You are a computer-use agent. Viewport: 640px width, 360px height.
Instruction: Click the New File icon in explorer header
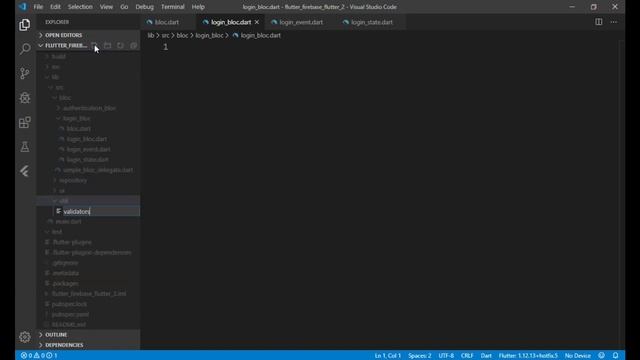[x=94, y=45]
